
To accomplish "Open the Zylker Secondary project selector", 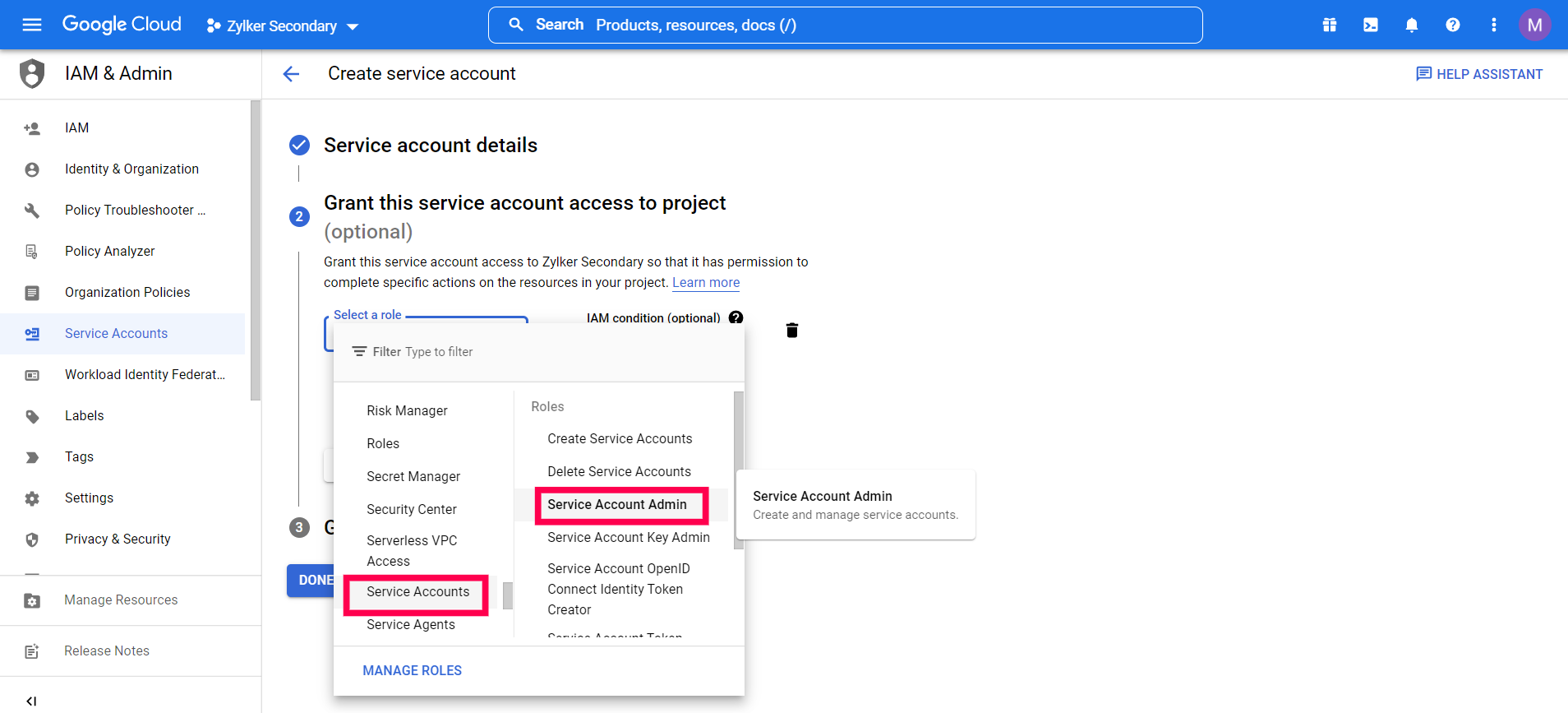I will [x=282, y=25].
